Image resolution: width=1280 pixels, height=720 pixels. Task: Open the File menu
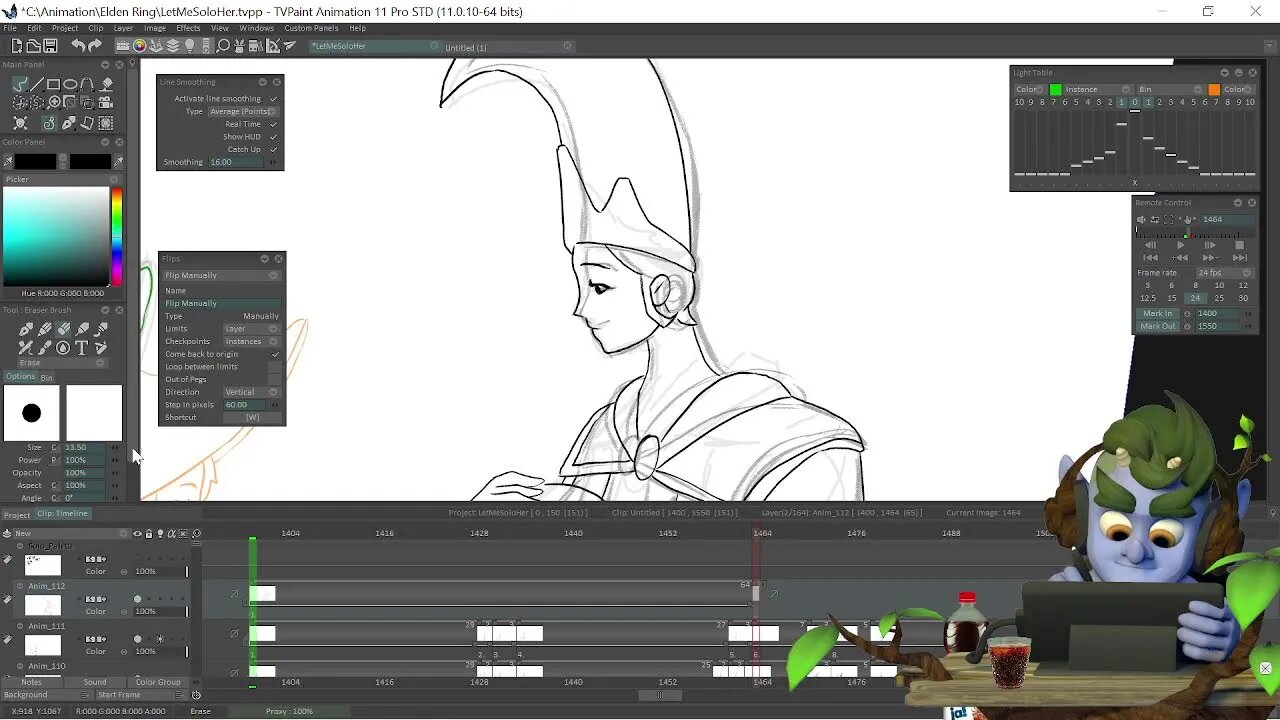(x=10, y=28)
